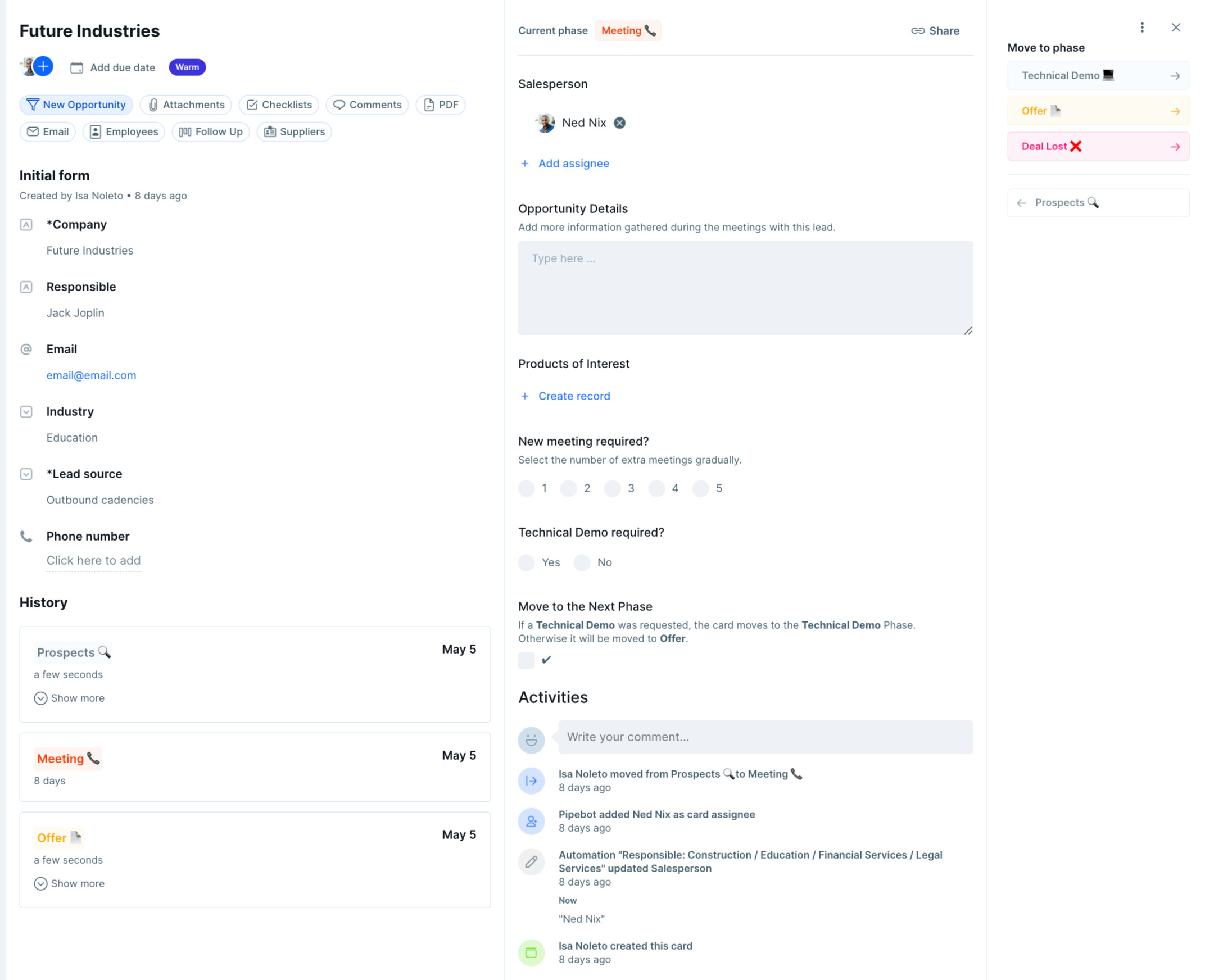Select 3 extra meetings radio option
The height and width of the screenshot is (980, 1205).
pyautogui.click(x=612, y=488)
